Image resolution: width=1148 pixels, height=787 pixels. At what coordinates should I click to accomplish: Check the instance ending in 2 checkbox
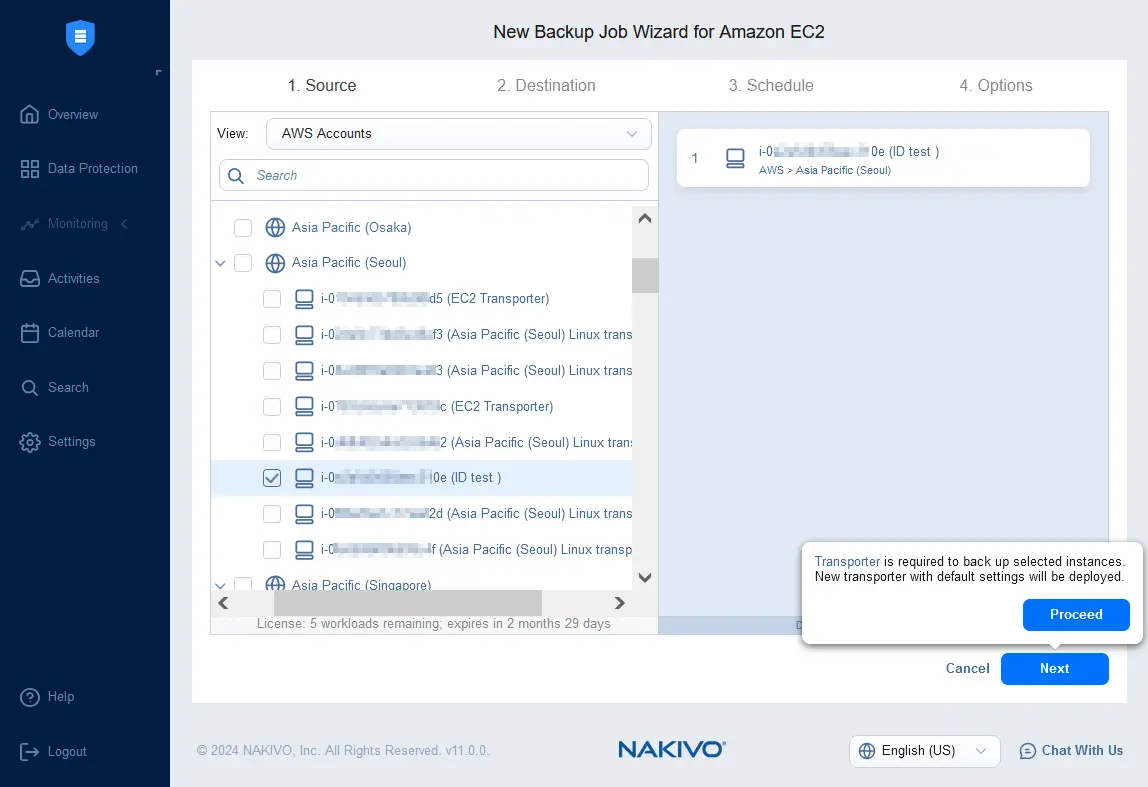coord(272,442)
